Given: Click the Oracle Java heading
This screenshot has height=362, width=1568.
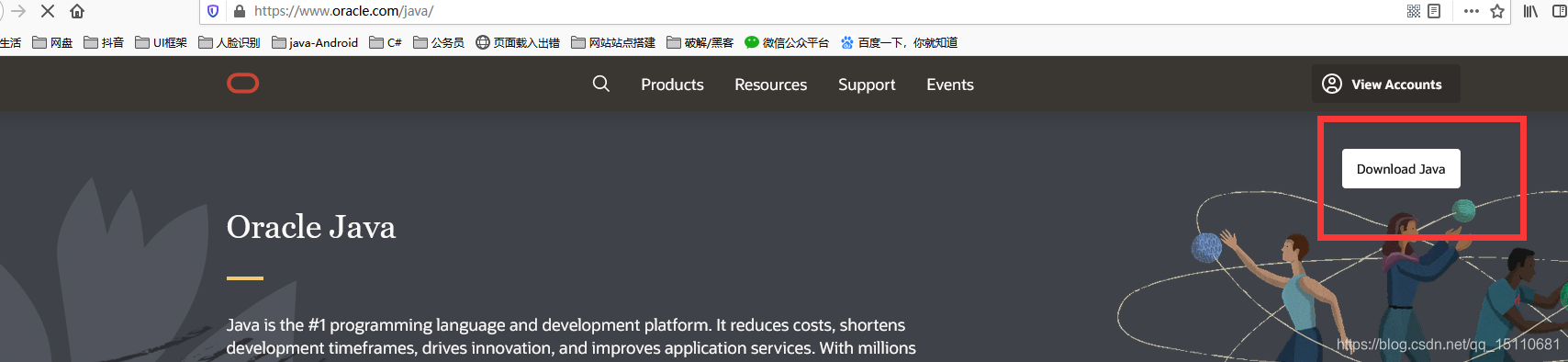Looking at the screenshot, I should point(311,227).
